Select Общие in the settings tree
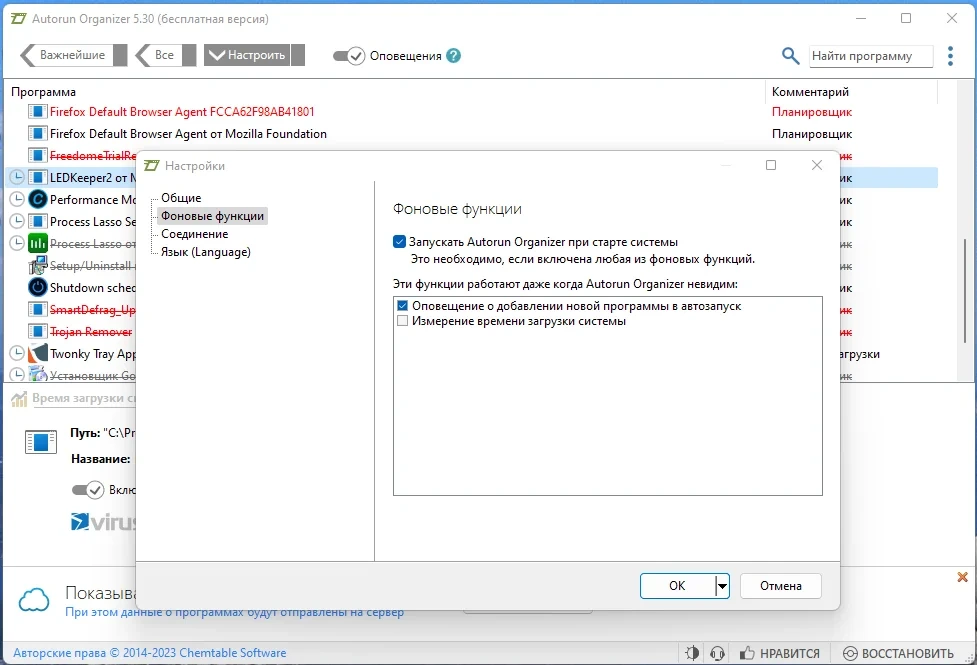The width and height of the screenshot is (977, 665). pos(181,198)
